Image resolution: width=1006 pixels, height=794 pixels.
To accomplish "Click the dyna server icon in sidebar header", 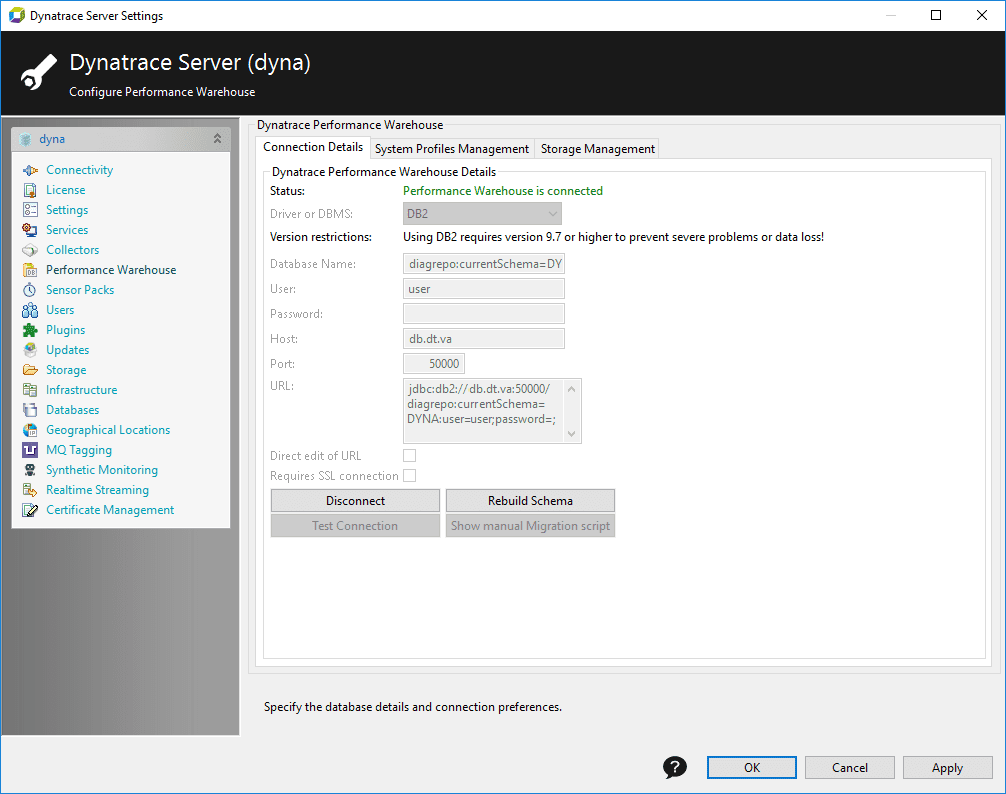I will 26,139.
